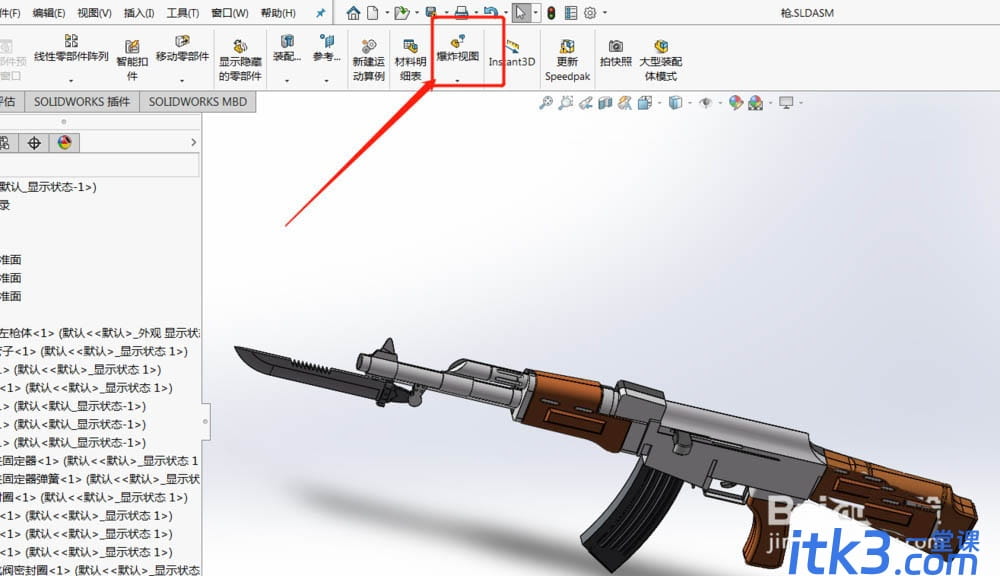
Task: Open the Exploded View (爆炸视图) tool
Action: [x=457, y=49]
